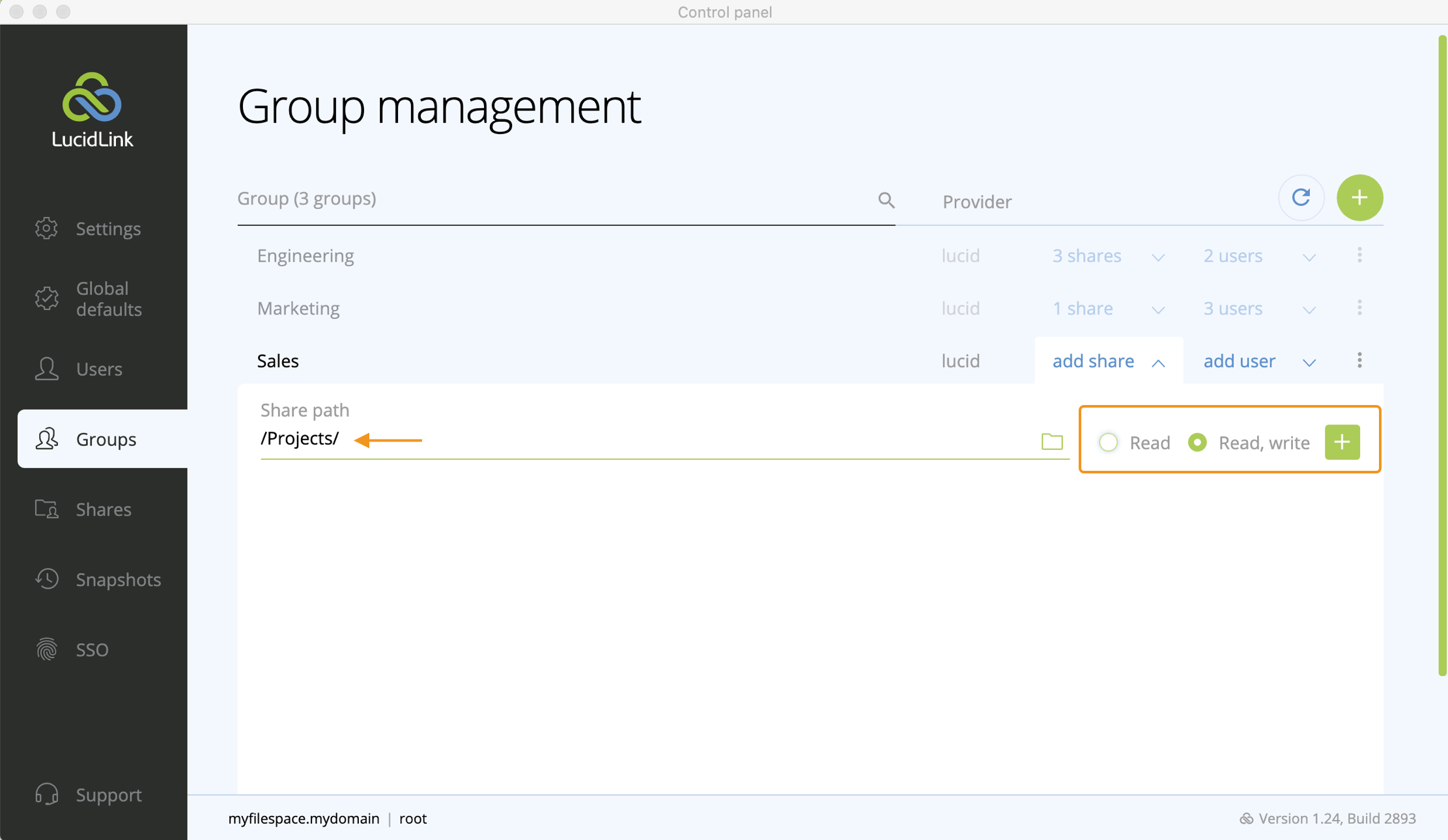Expand Marketing 1 share chevron
Screen dimensions: 1448x840
[1158, 310]
